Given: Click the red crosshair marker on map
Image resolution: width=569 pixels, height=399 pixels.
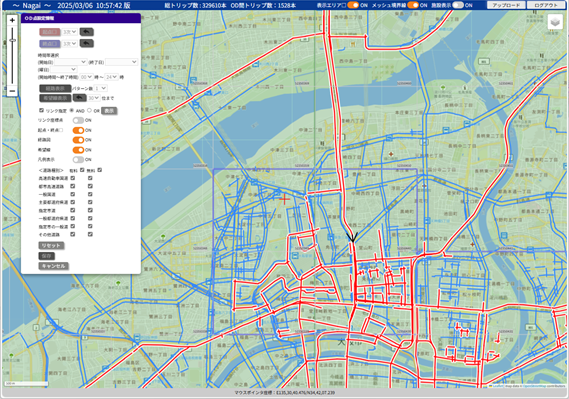Looking at the screenshot, I should 284,199.
